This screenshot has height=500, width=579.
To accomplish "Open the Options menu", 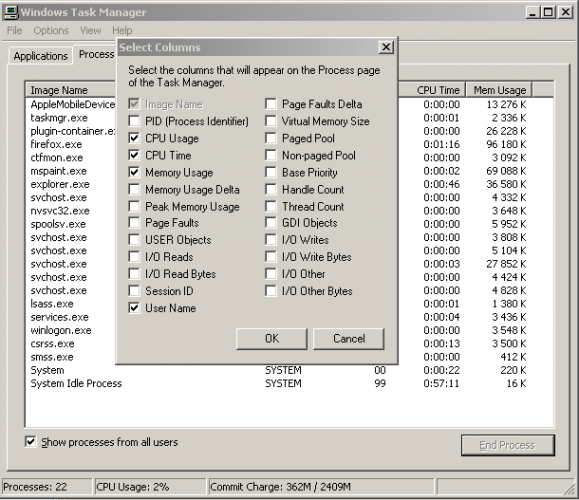I will pyautogui.click(x=51, y=30).
